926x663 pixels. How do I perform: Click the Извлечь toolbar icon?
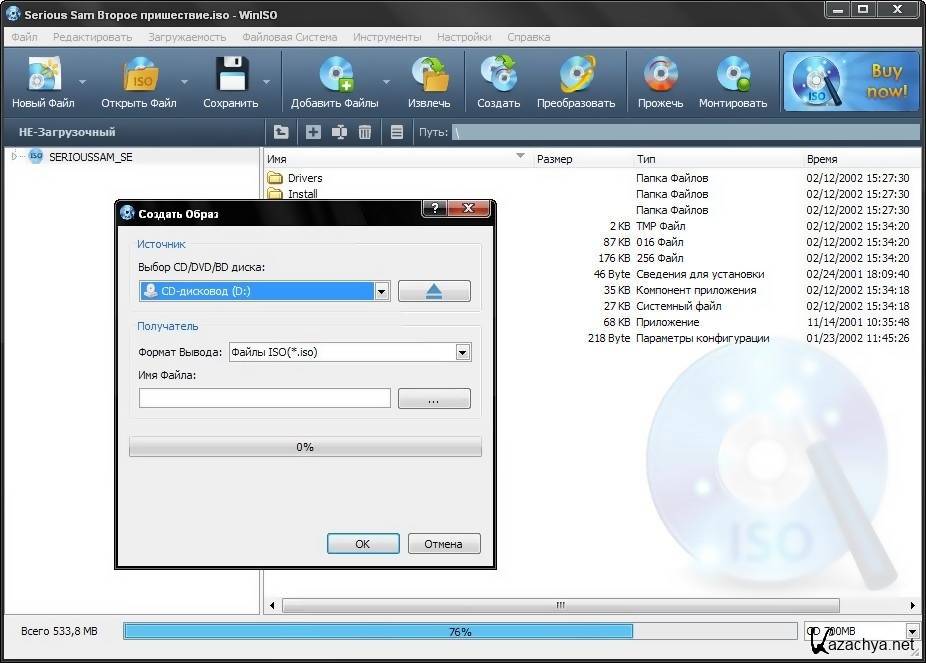[x=429, y=78]
